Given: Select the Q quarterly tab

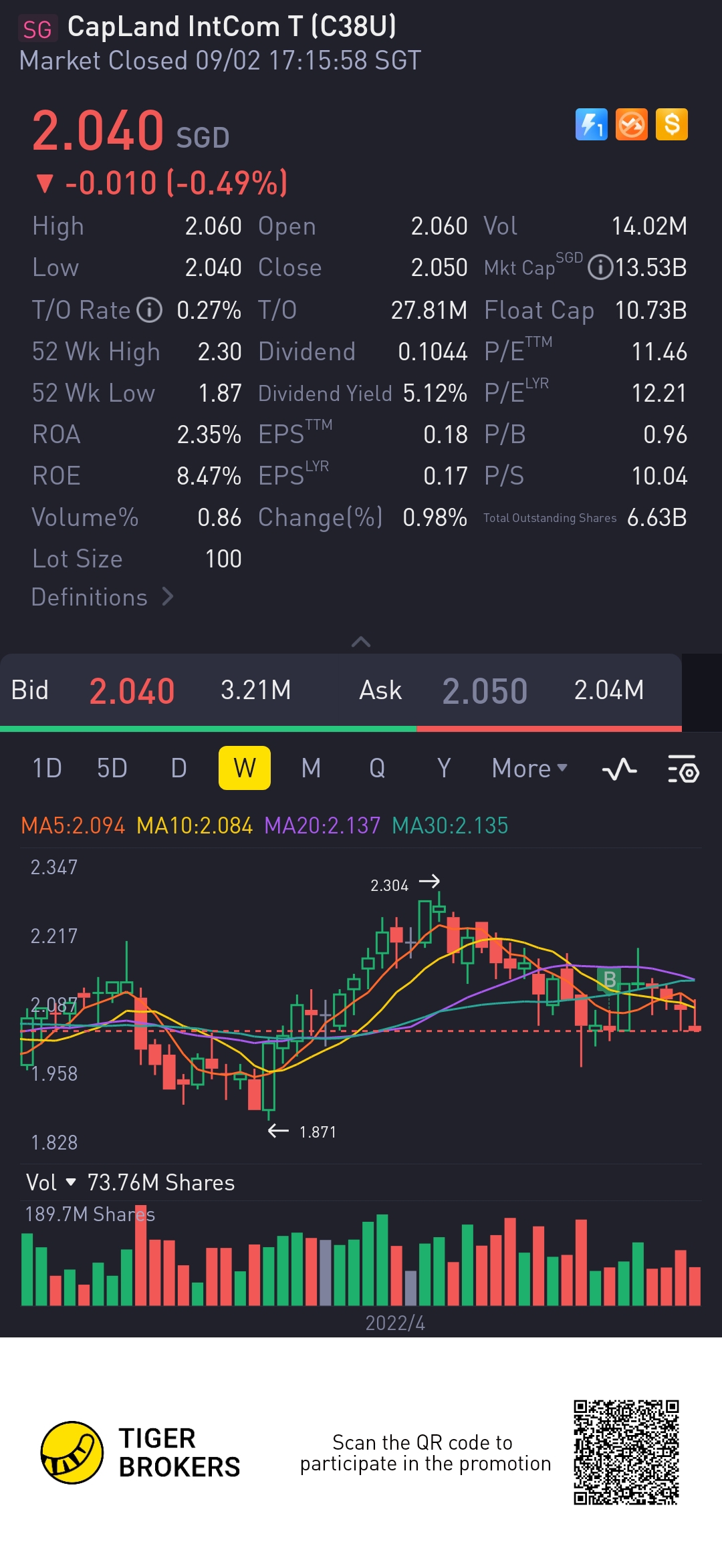Looking at the screenshot, I should 377,769.
